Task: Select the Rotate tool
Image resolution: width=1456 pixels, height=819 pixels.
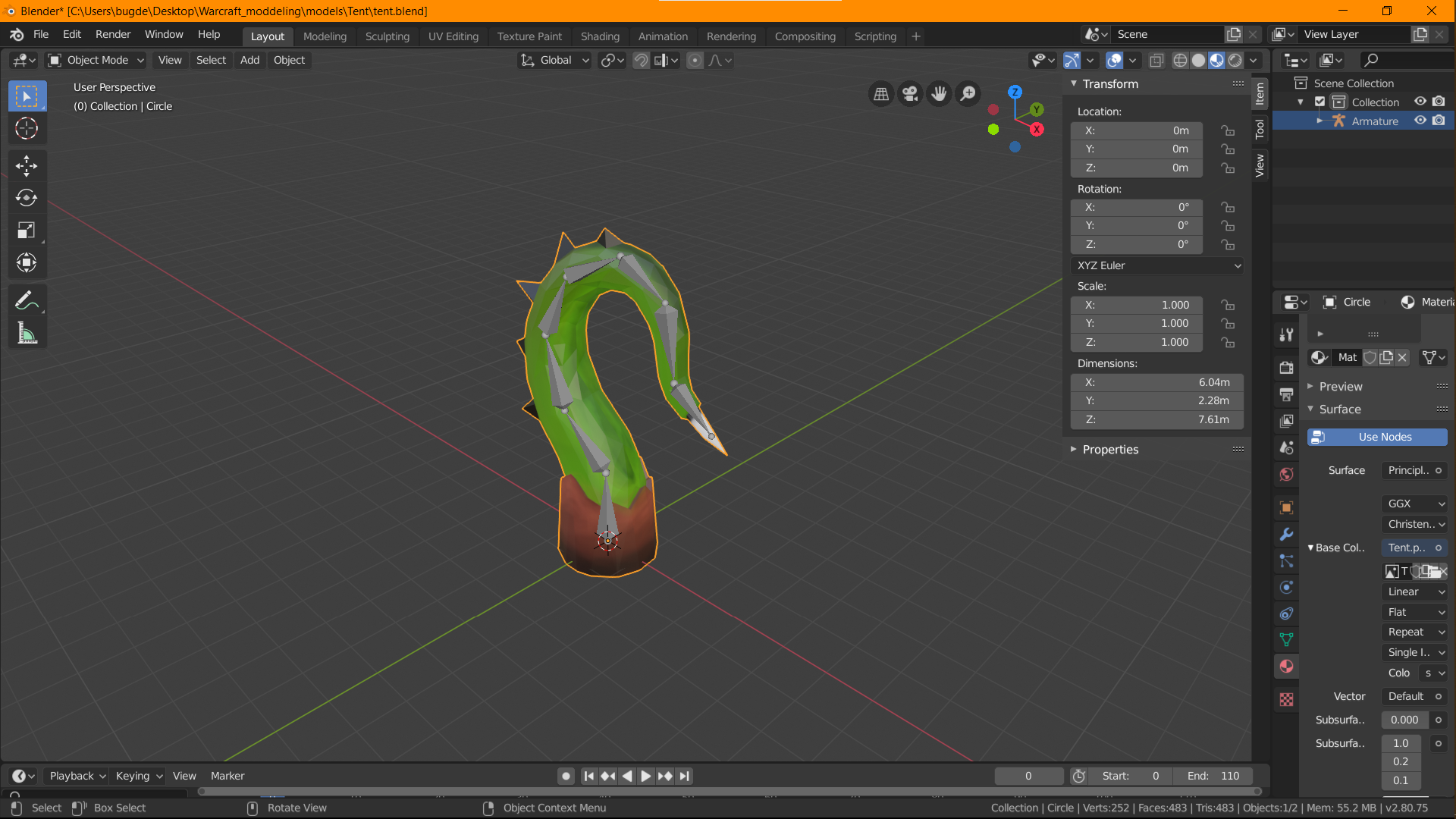Action: (x=27, y=198)
